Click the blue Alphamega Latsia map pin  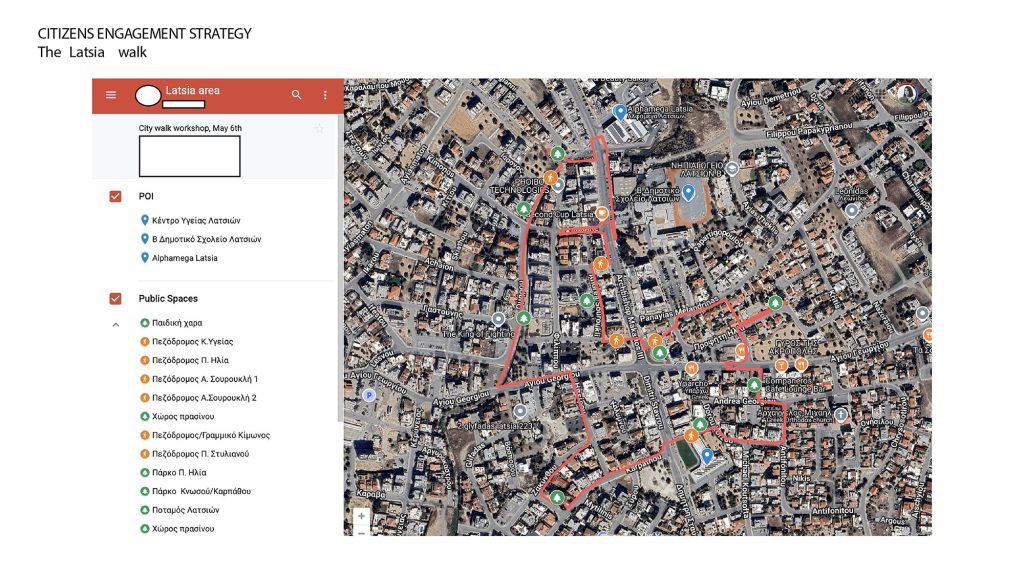pos(620,112)
